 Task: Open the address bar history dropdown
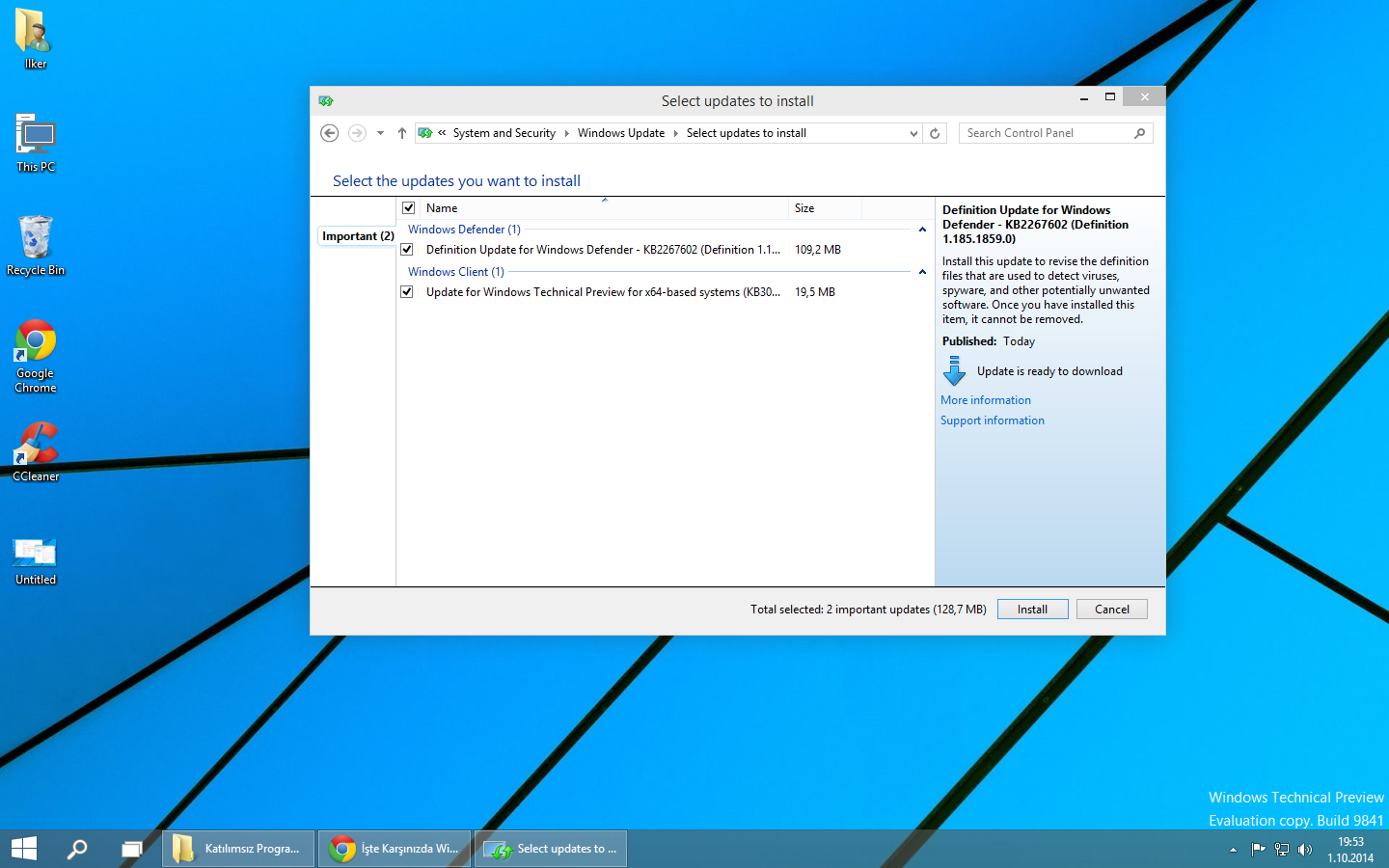point(913,133)
